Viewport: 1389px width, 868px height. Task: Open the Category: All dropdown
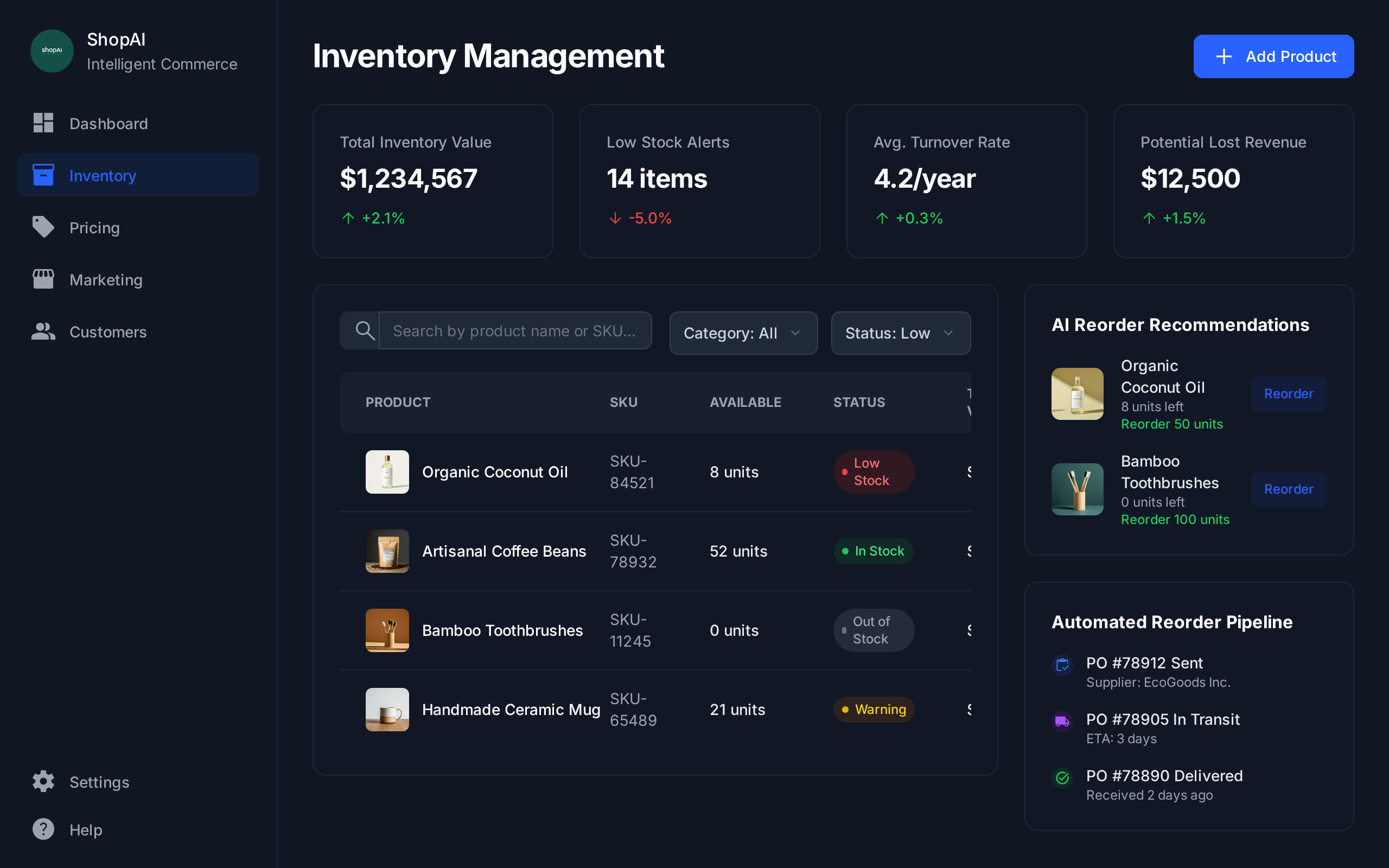pyautogui.click(x=743, y=333)
